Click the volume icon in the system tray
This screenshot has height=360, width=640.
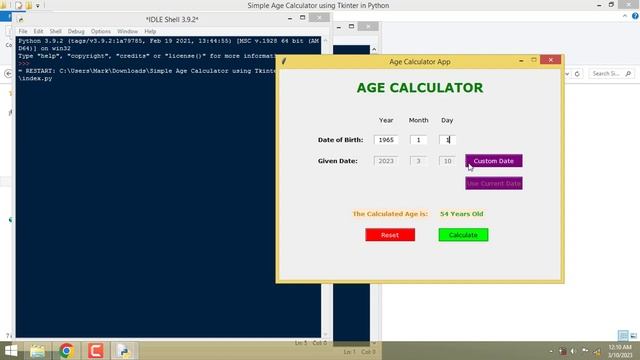tap(573, 351)
